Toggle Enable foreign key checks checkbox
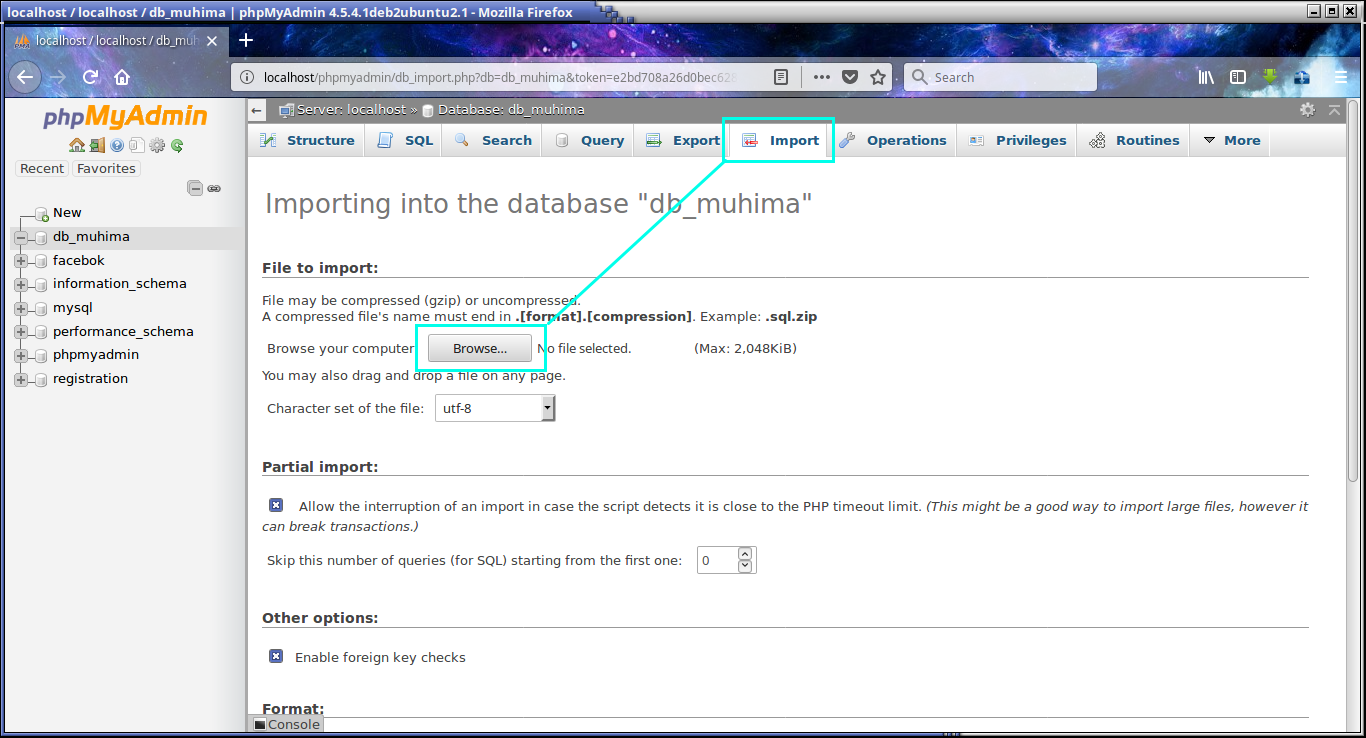 click(276, 657)
